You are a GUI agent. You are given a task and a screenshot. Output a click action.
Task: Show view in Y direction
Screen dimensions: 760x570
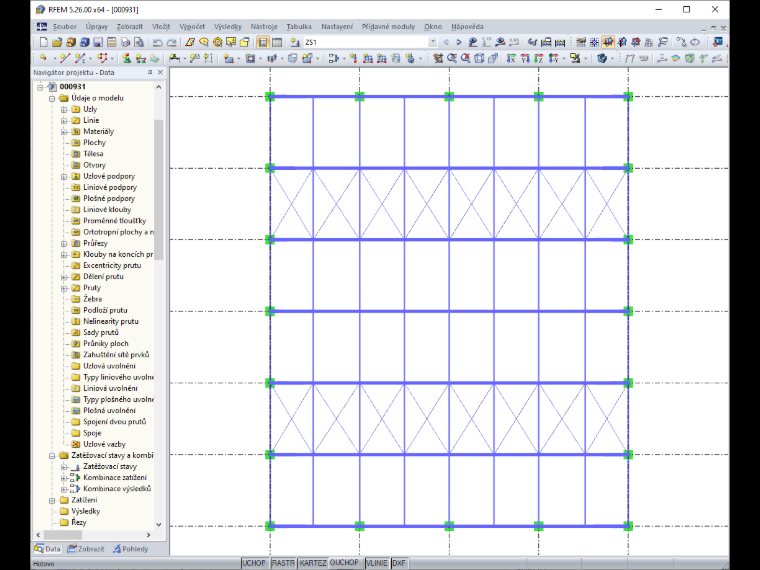pyautogui.click(x=525, y=58)
